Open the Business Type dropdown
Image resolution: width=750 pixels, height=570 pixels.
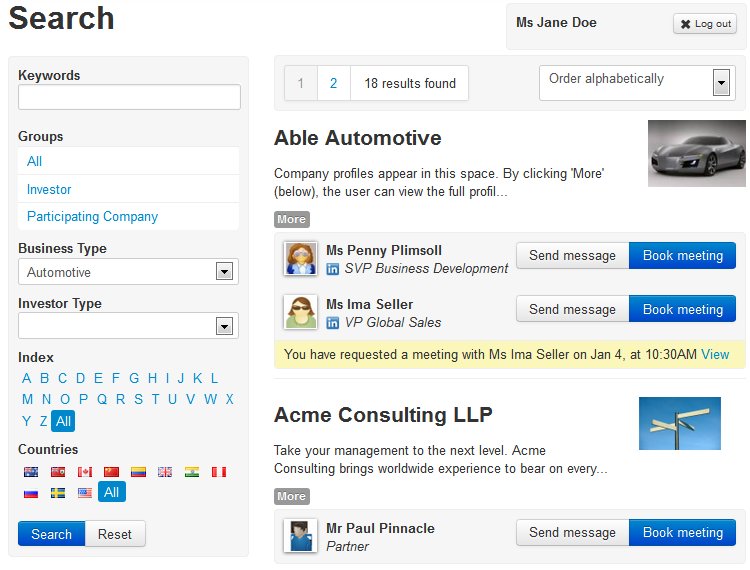128,272
